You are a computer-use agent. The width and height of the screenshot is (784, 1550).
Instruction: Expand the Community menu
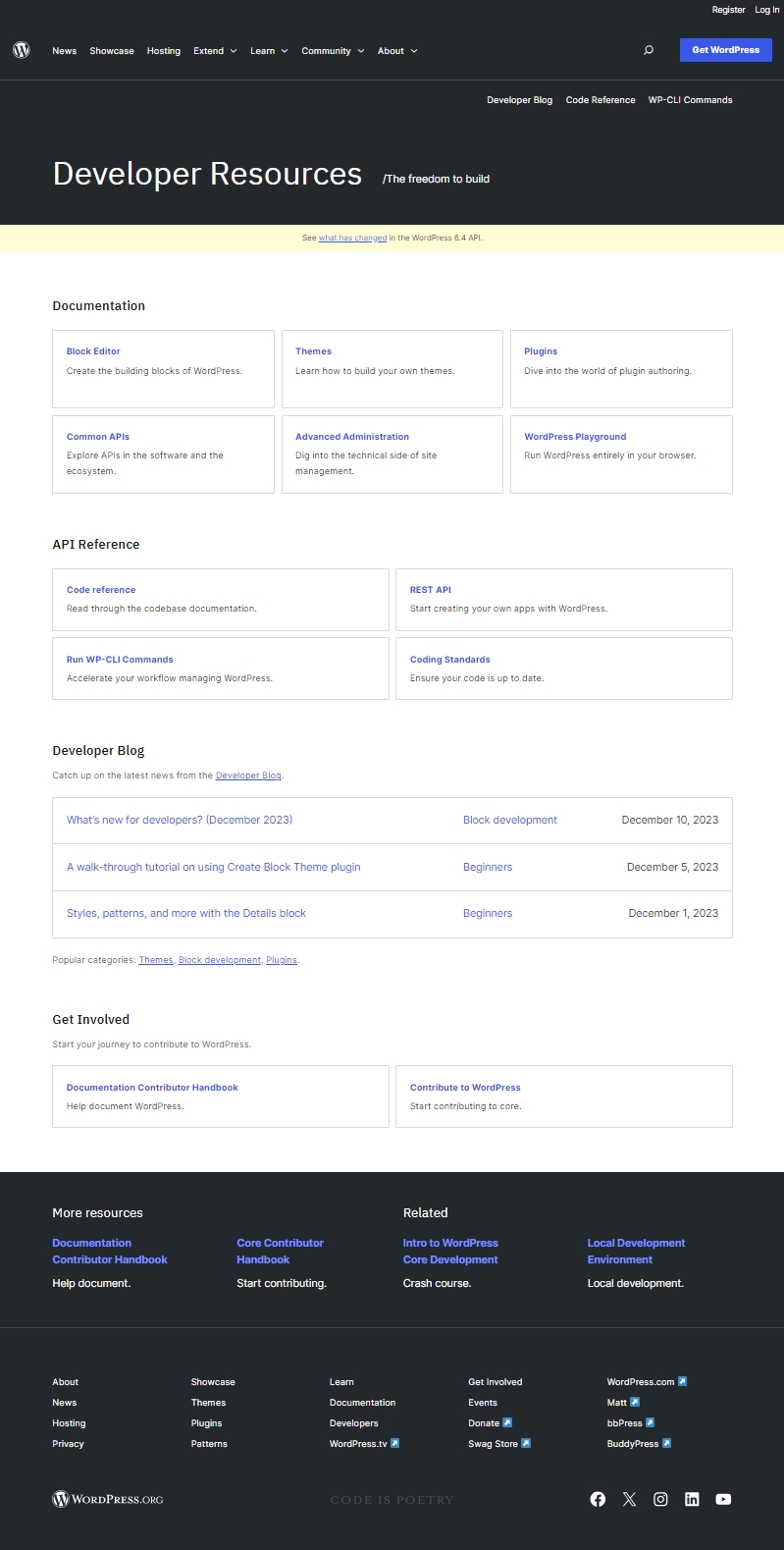tap(333, 51)
